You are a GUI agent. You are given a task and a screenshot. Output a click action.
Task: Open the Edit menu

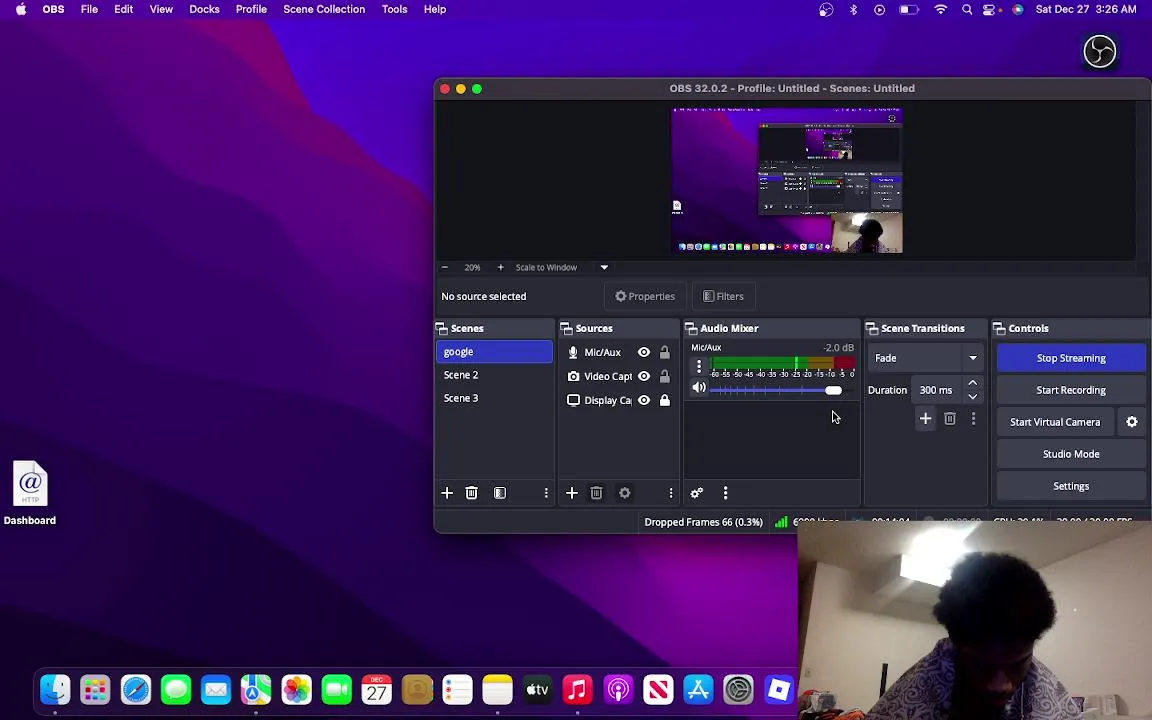click(123, 10)
